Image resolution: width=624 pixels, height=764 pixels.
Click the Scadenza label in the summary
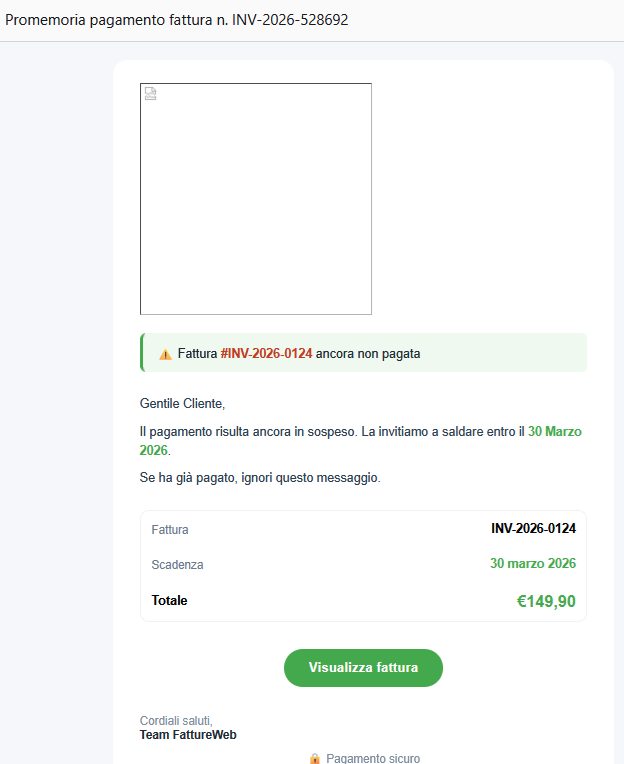177,565
